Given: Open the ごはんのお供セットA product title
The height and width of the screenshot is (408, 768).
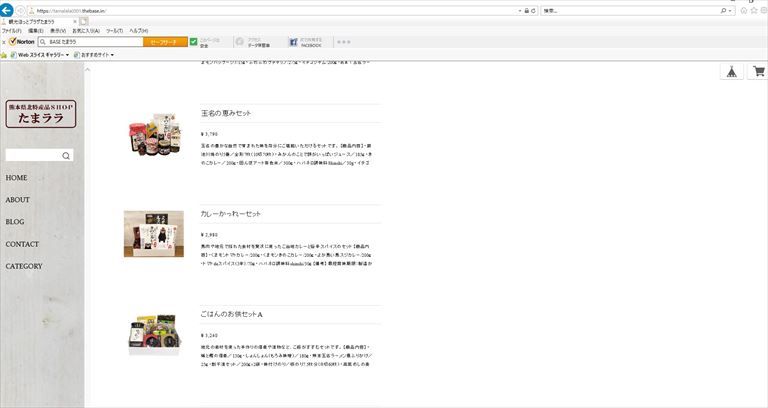Looking at the screenshot, I should [x=232, y=314].
